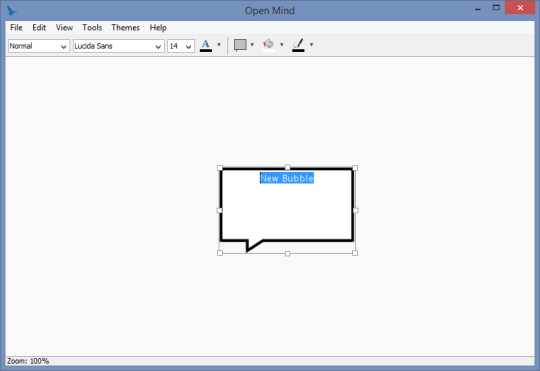Open the line color dropdown arrow
This screenshot has width=540, height=371.
(x=311, y=45)
